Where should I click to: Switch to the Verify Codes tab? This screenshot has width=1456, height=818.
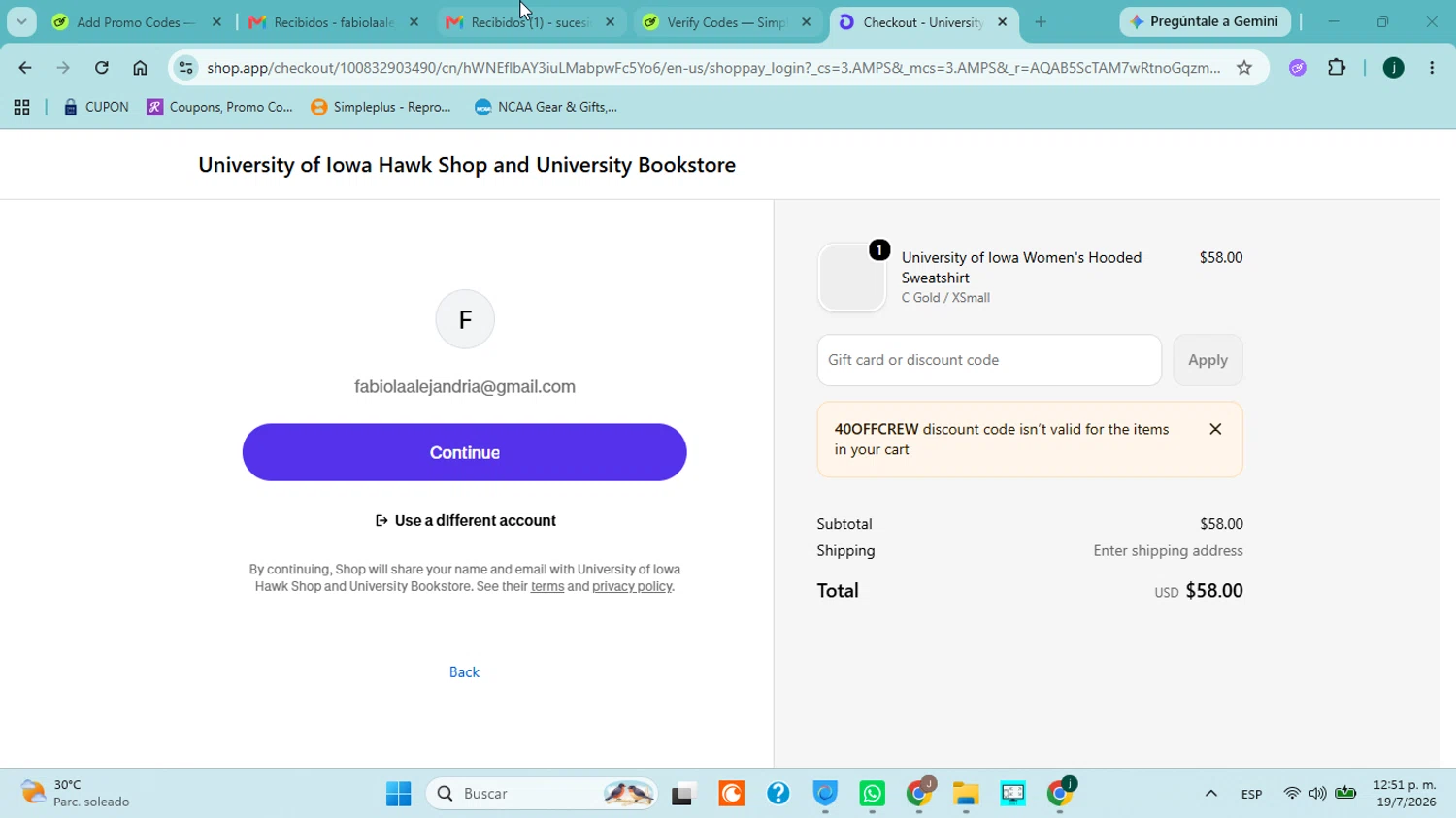727,22
